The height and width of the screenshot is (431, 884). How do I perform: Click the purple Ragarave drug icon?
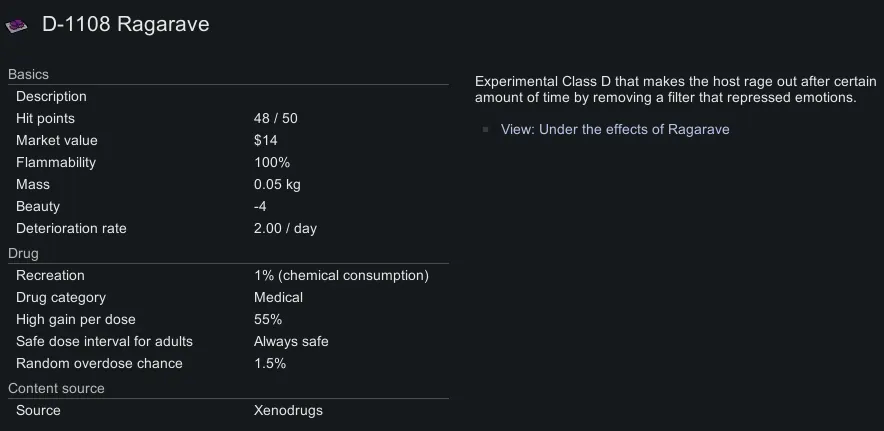click(x=18, y=25)
